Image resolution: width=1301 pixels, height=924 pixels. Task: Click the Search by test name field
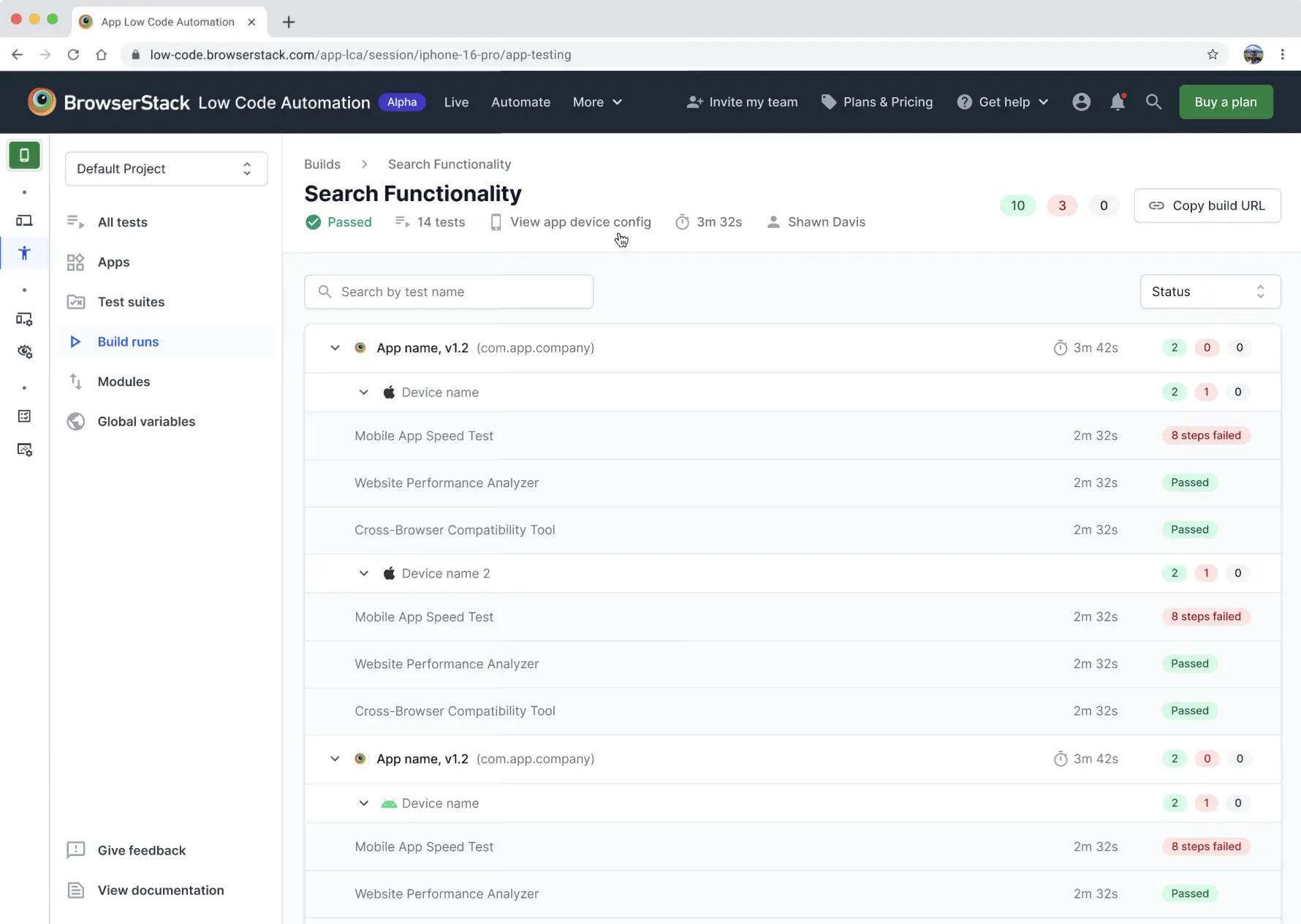coord(448,291)
